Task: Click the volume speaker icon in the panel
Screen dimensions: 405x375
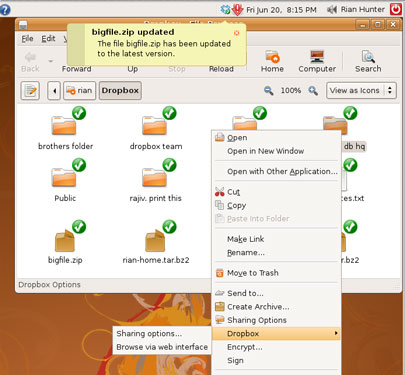Action: [332, 9]
